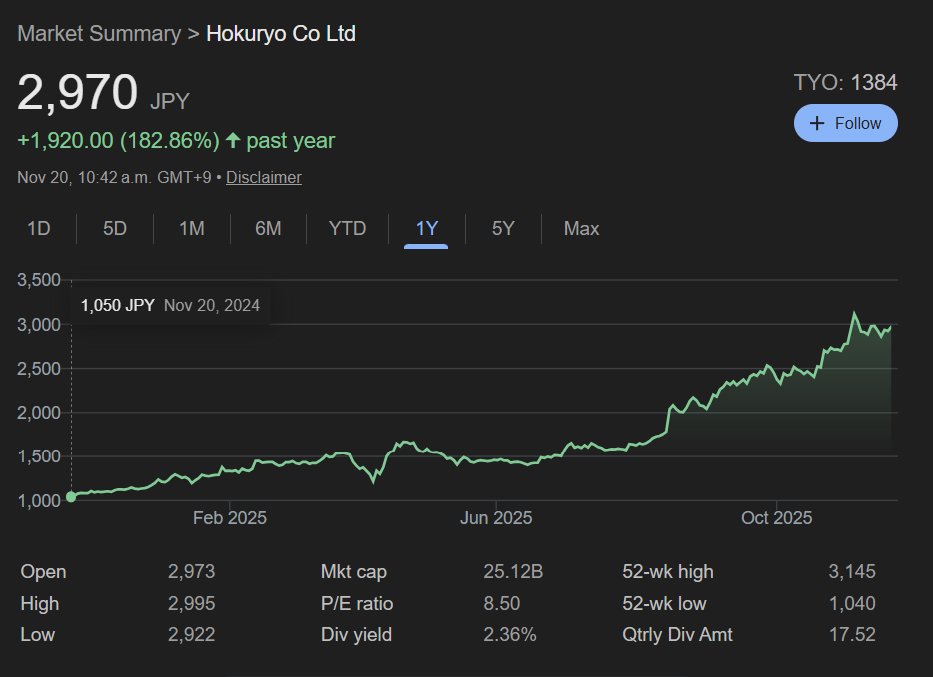This screenshot has height=677, width=933.
Task: Click the High value 2,995
Action: [x=191, y=603]
